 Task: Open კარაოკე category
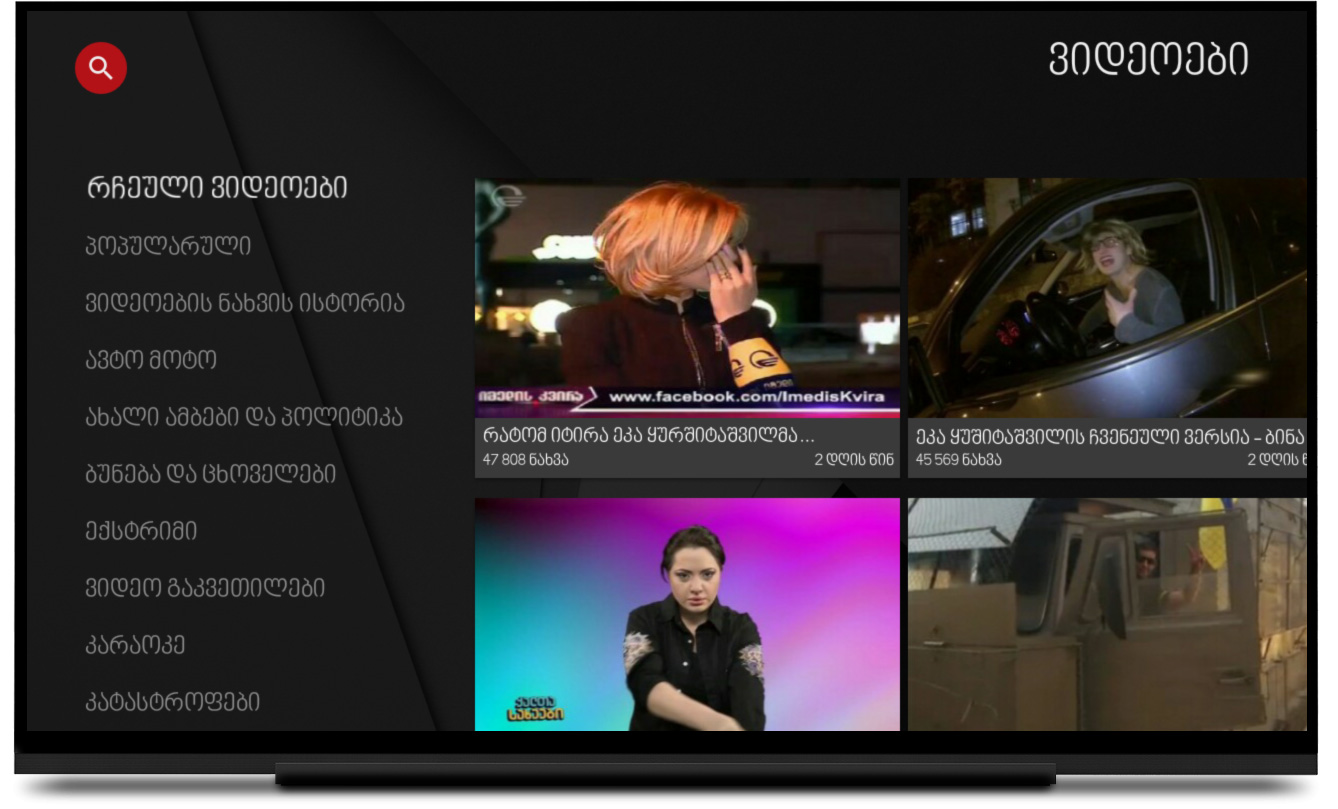(136, 645)
